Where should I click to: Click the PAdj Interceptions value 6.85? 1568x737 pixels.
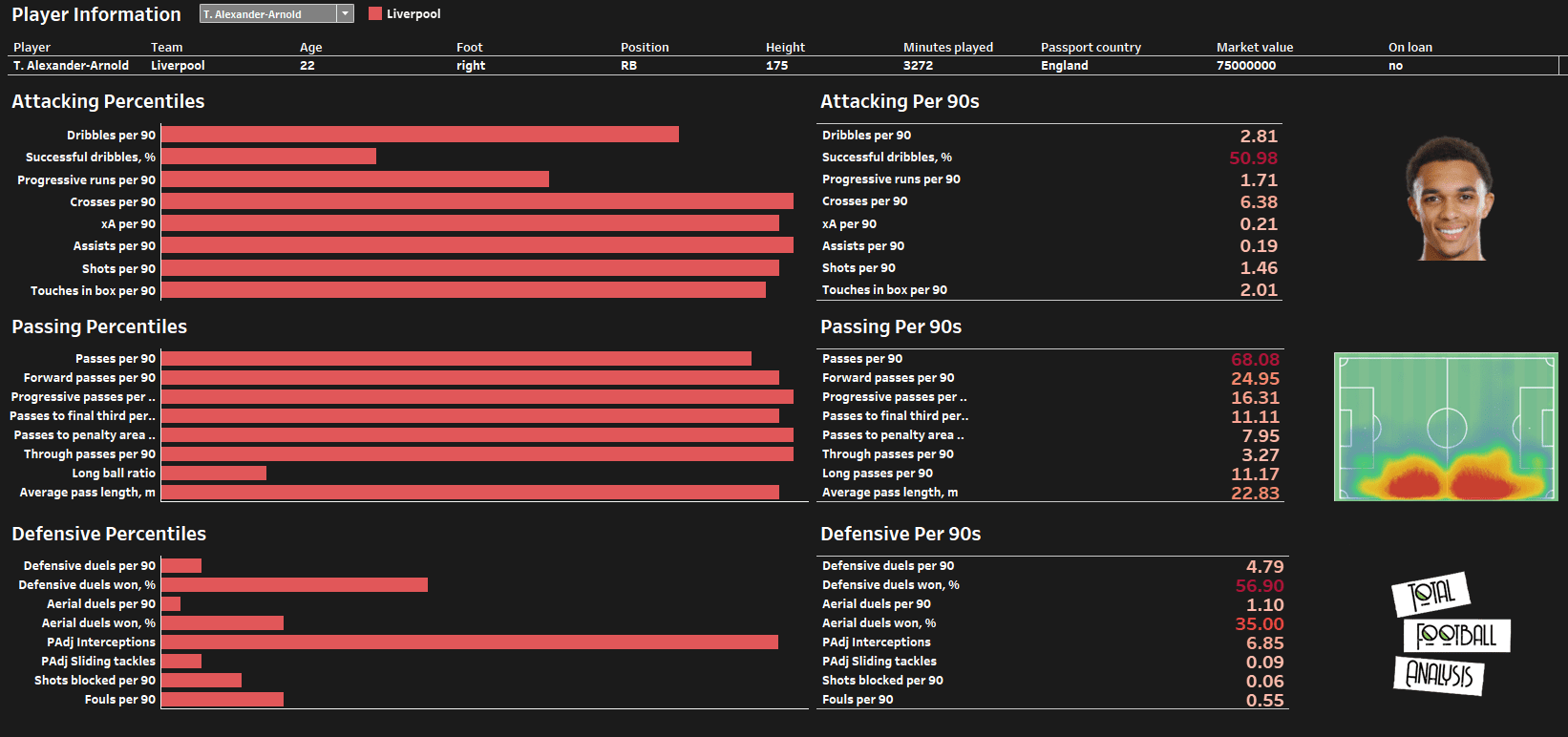pyautogui.click(x=1265, y=642)
